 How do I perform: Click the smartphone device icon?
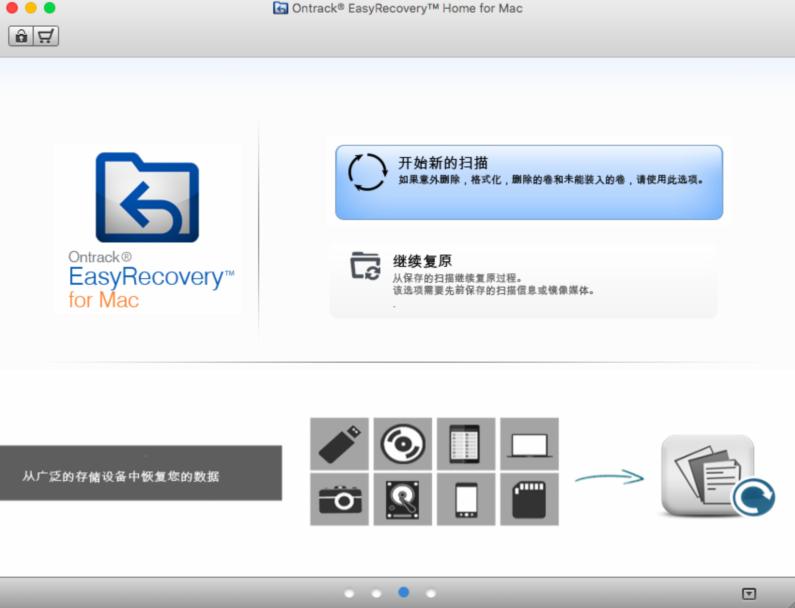pos(465,499)
